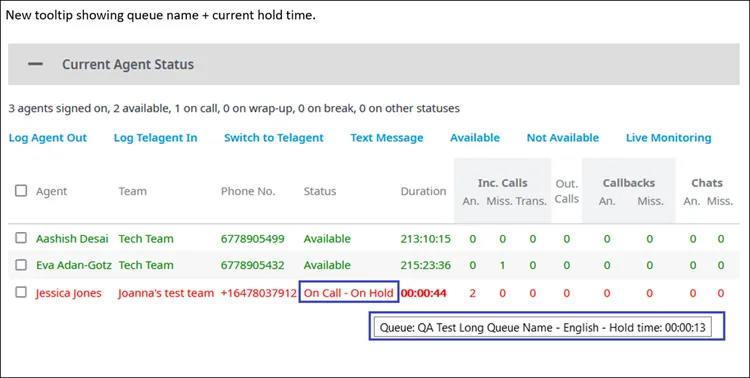Click phone number +16478037912
This screenshot has width=750, height=378.
(x=258, y=293)
